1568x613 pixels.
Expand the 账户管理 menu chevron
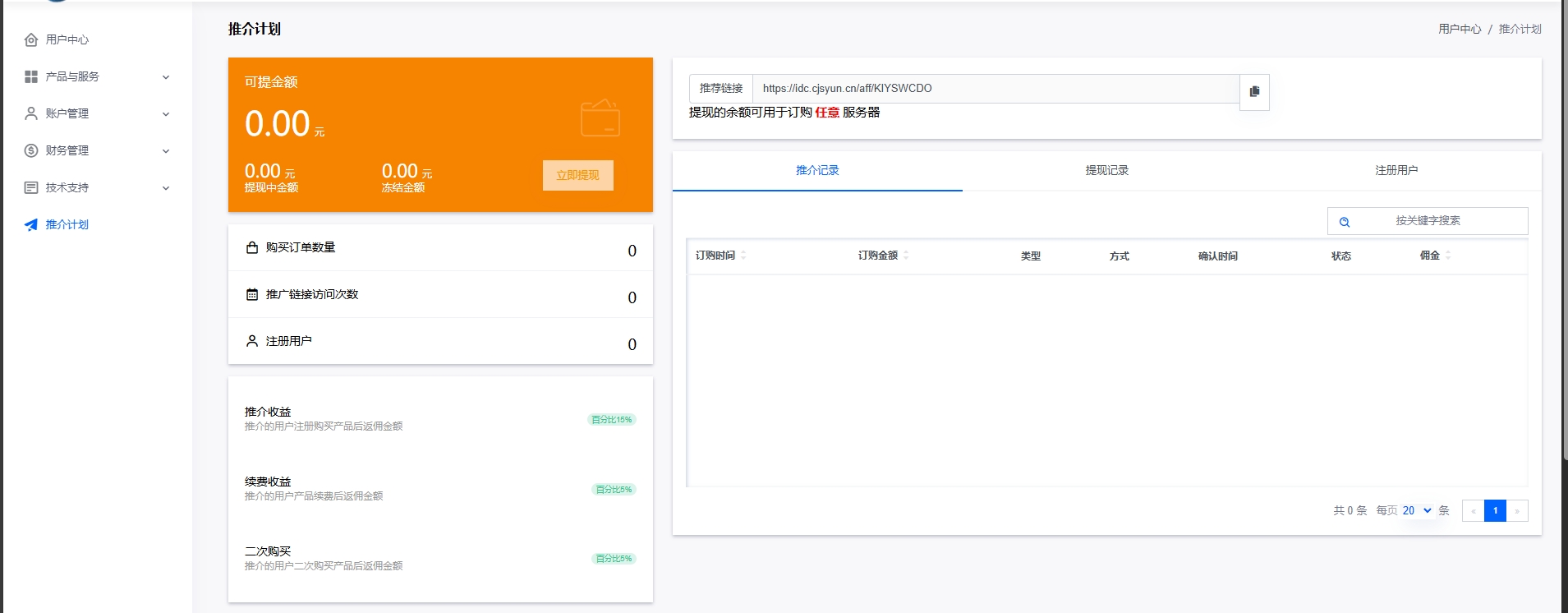[x=166, y=114]
